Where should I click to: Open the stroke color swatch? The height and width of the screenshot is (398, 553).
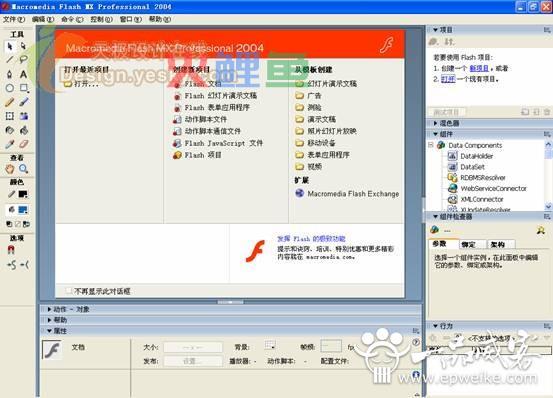coord(23,194)
